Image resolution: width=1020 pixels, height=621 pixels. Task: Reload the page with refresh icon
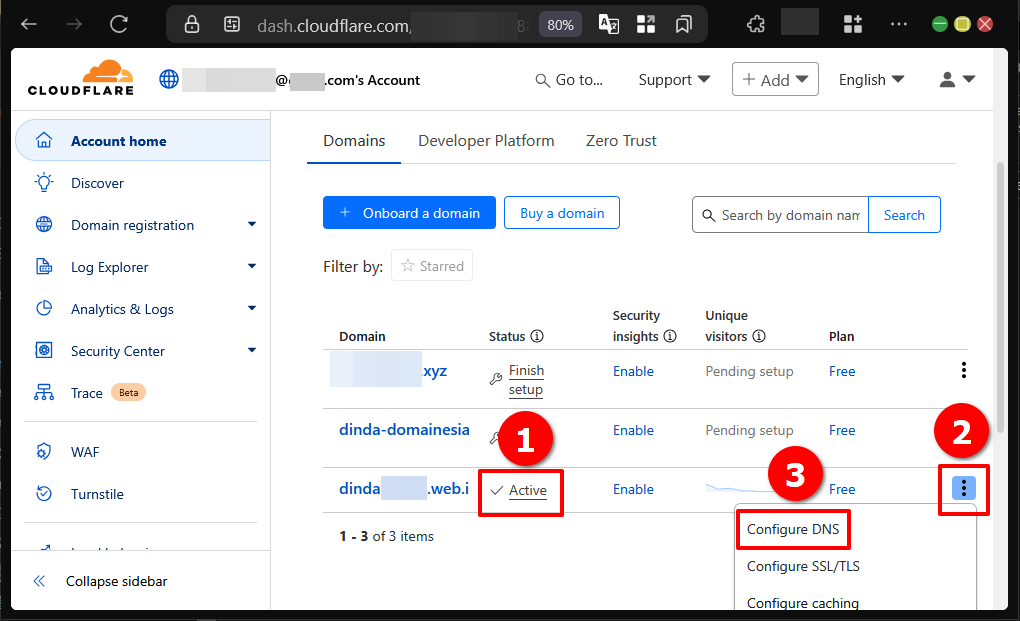[118, 25]
